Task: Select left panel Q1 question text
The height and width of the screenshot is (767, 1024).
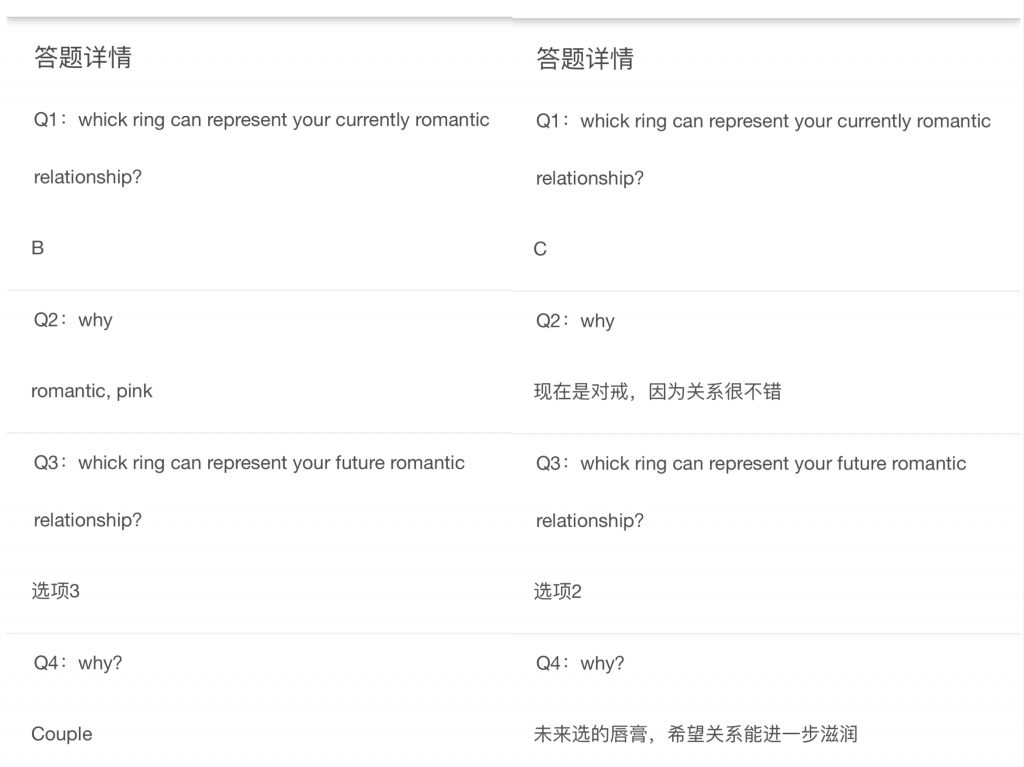Action: click(x=261, y=148)
